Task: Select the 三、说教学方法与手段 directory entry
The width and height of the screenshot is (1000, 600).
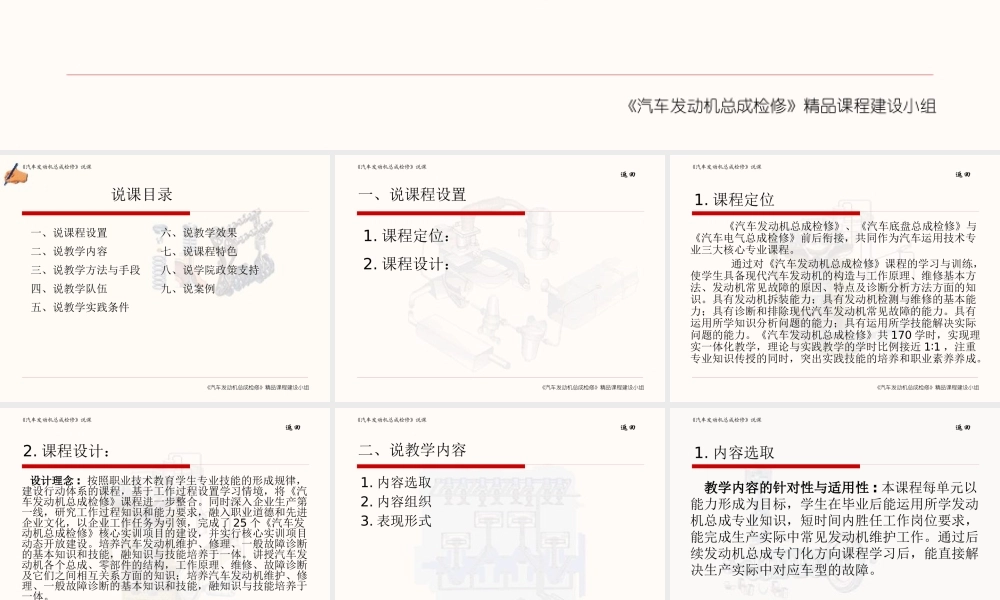Action: coord(85,270)
